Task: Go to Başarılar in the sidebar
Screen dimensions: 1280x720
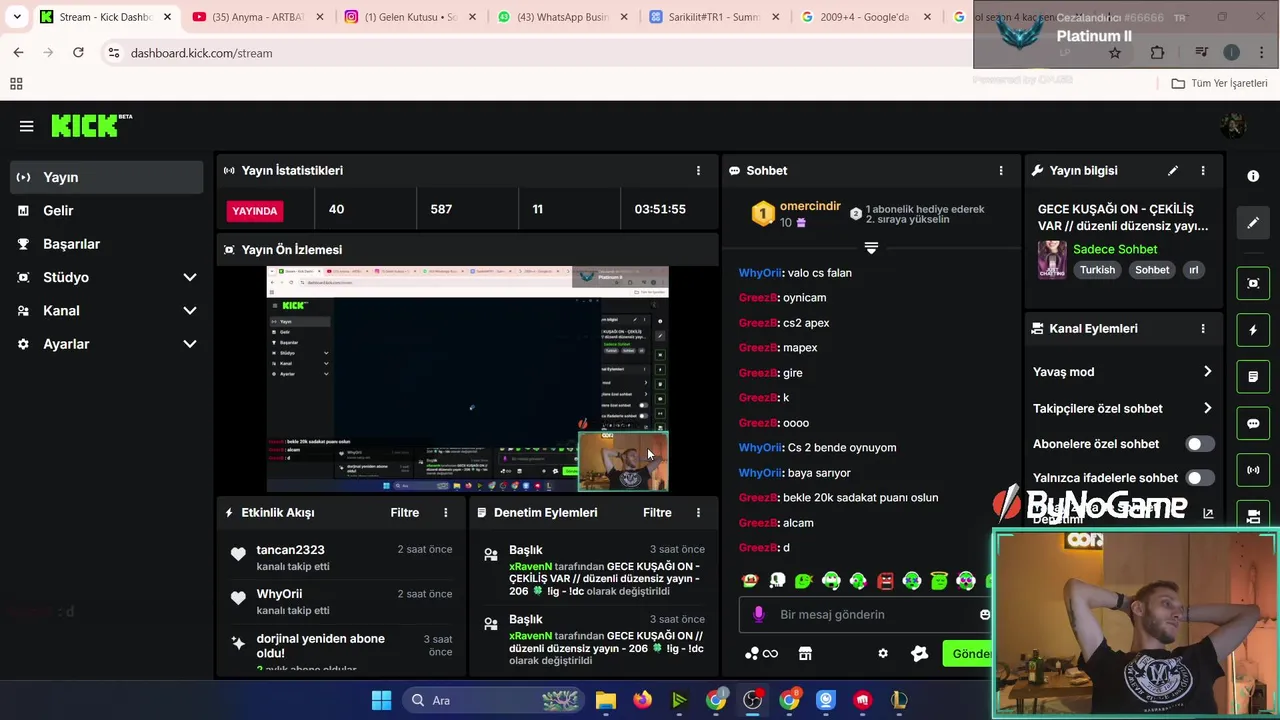Action: [107, 244]
